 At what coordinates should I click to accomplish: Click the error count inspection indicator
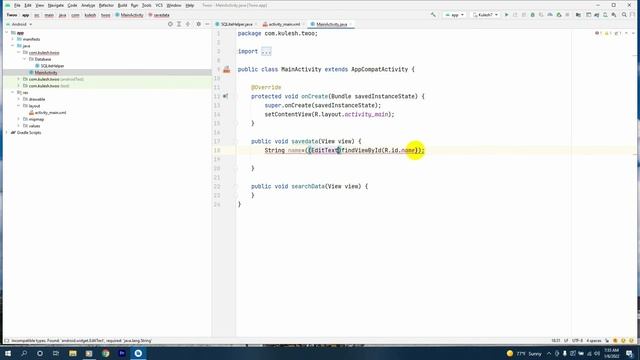pos(598,33)
